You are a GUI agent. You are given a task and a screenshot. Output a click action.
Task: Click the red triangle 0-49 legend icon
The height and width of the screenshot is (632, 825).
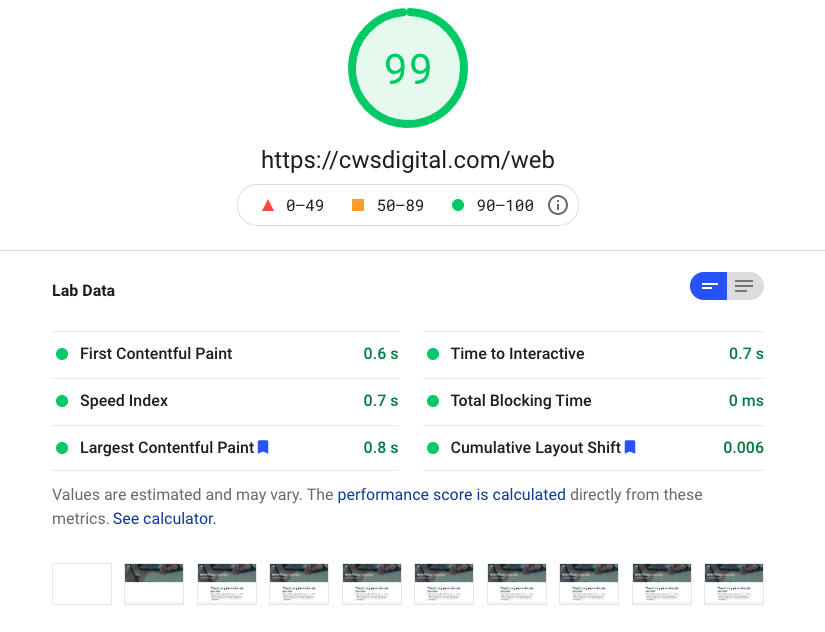click(x=268, y=203)
